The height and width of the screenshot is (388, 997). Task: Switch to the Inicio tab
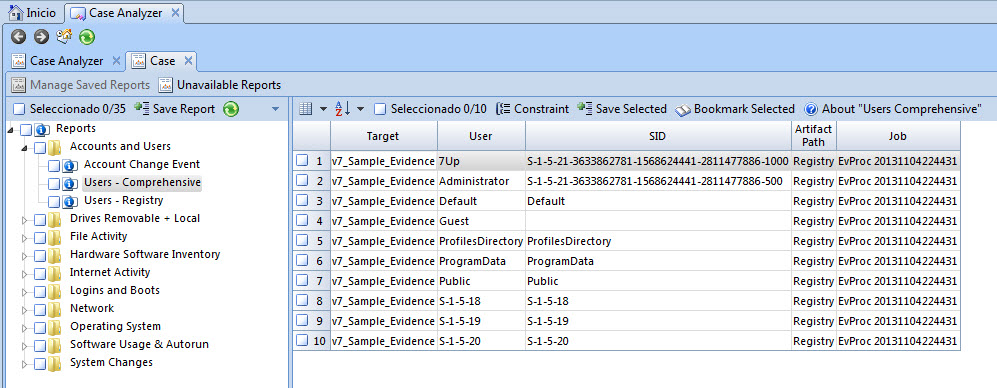coord(32,13)
